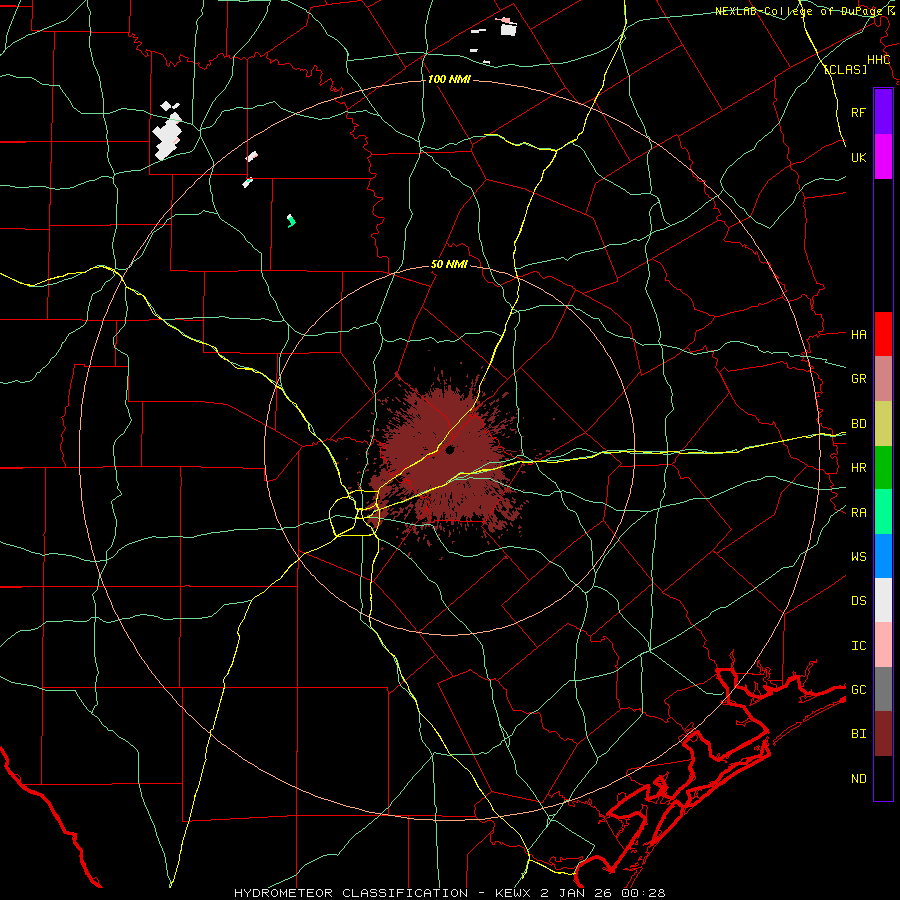Image resolution: width=900 pixels, height=900 pixels.
Task: Select the GC legend label
Action: (859, 690)
